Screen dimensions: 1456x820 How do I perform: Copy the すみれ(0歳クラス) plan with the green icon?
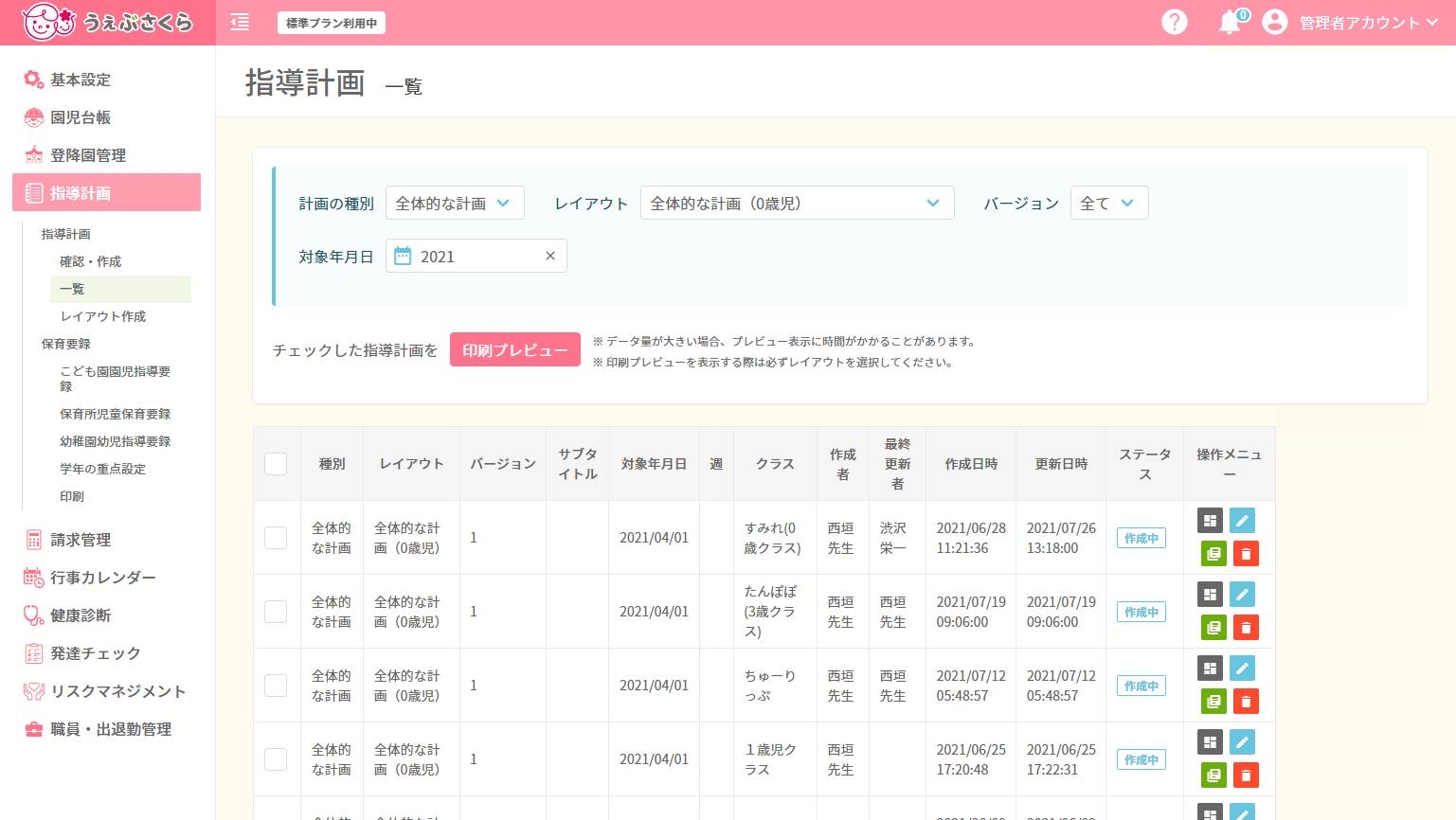1213,553
